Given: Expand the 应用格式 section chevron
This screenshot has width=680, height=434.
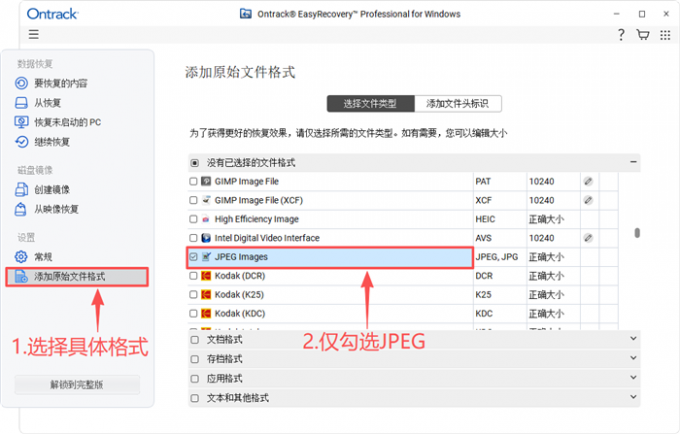Looking at the screenshot, I should (x=633, y=377).
